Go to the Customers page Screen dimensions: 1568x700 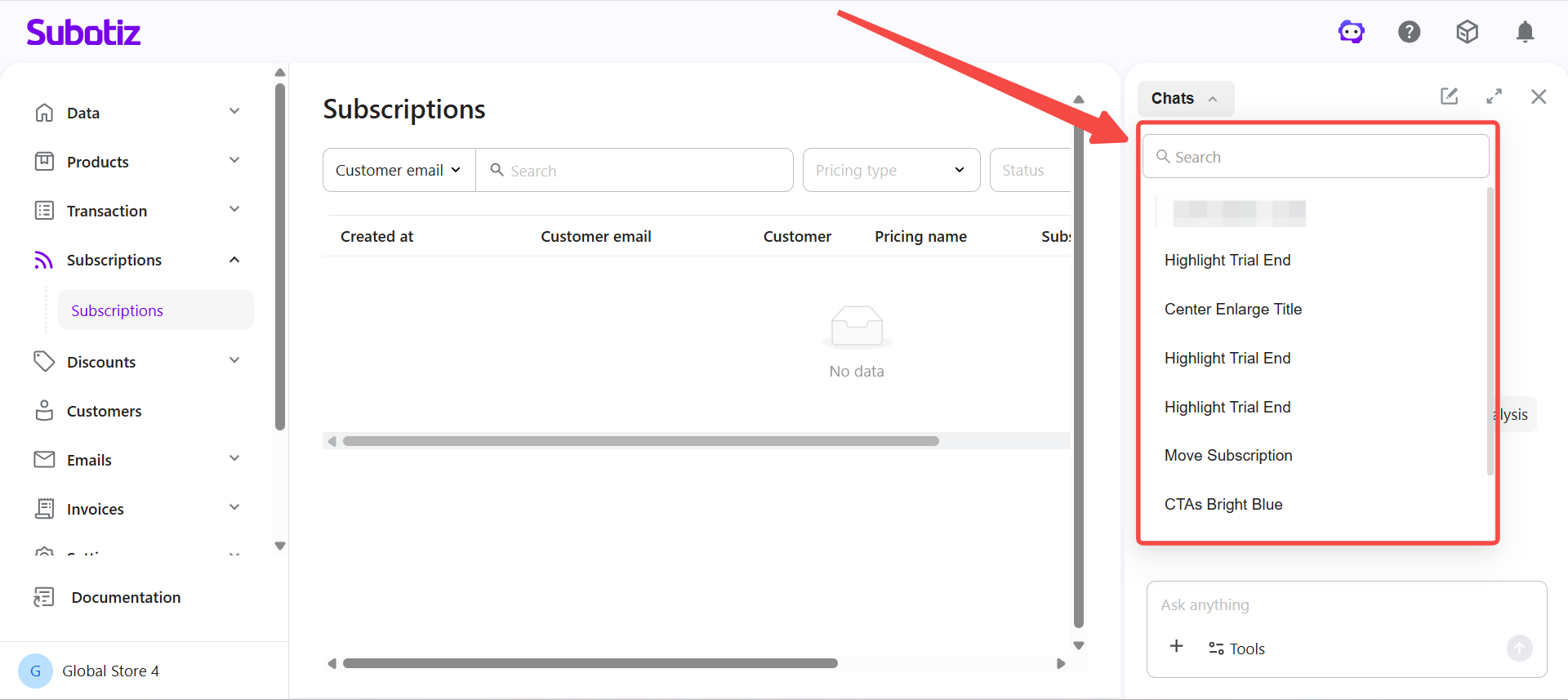[104, 411]
